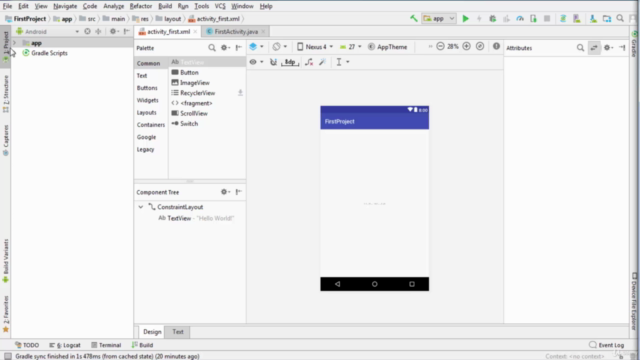Open the Project Structure icon
The width and height of the screenshot is (640, 360).
pos(607,18)
